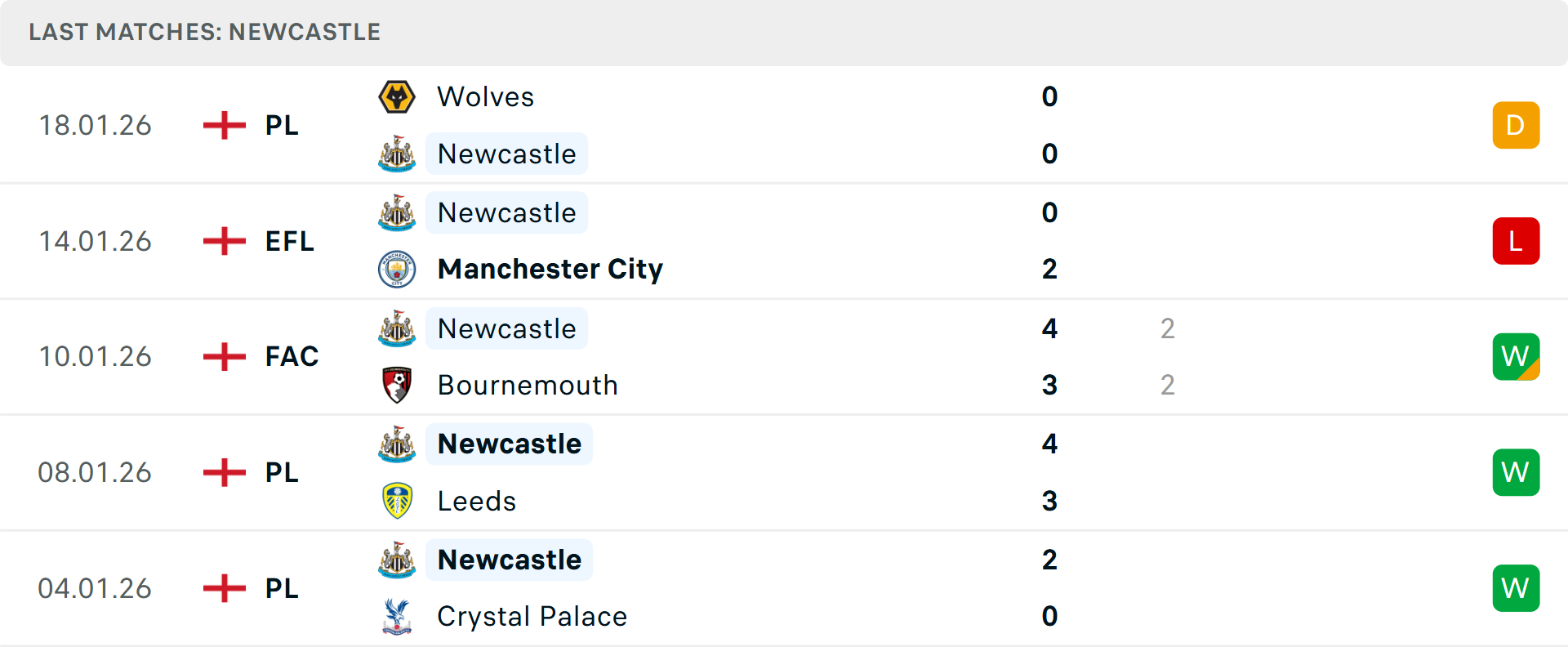Image resolution: width=1568 pixels, height=647 pixels.
Task: Click the Leeds club crest
Action: (397, 501)
